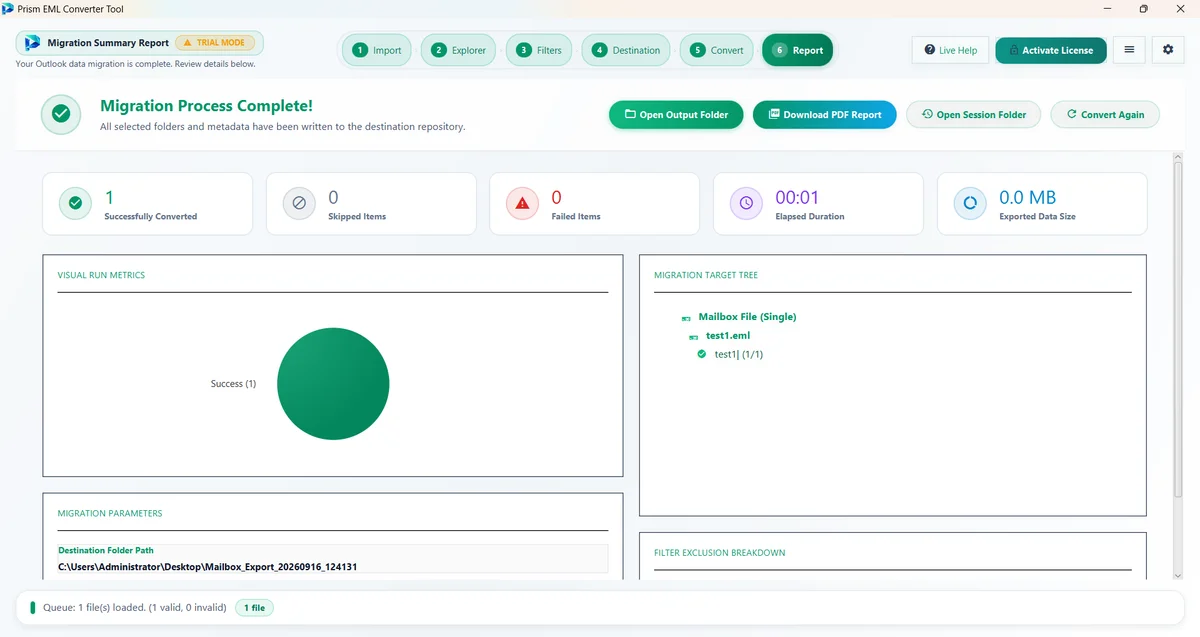This screenshot has width=1200, height=637.
Task: Click green check beside test1| (1/1)
Action: pyautogui.click(x=702, y=354)
